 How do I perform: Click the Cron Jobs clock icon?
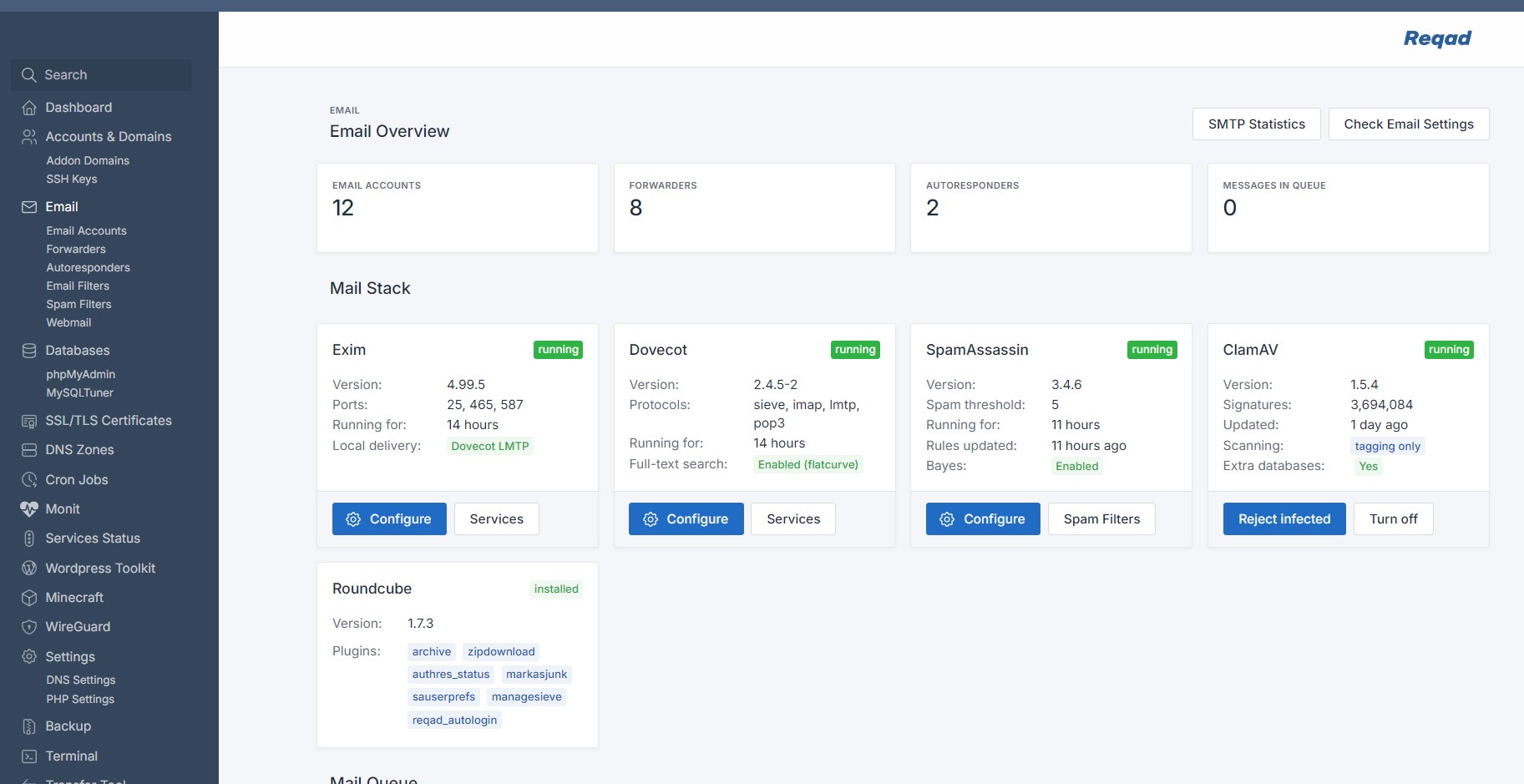pos(29,480)
